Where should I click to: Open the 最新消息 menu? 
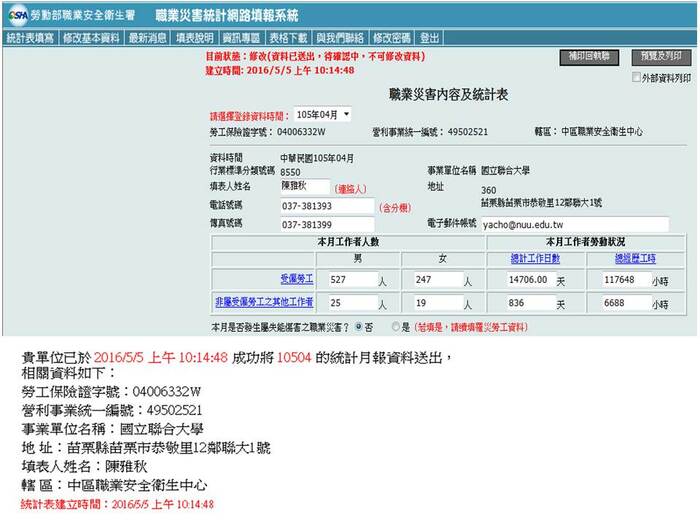(147, 38)
